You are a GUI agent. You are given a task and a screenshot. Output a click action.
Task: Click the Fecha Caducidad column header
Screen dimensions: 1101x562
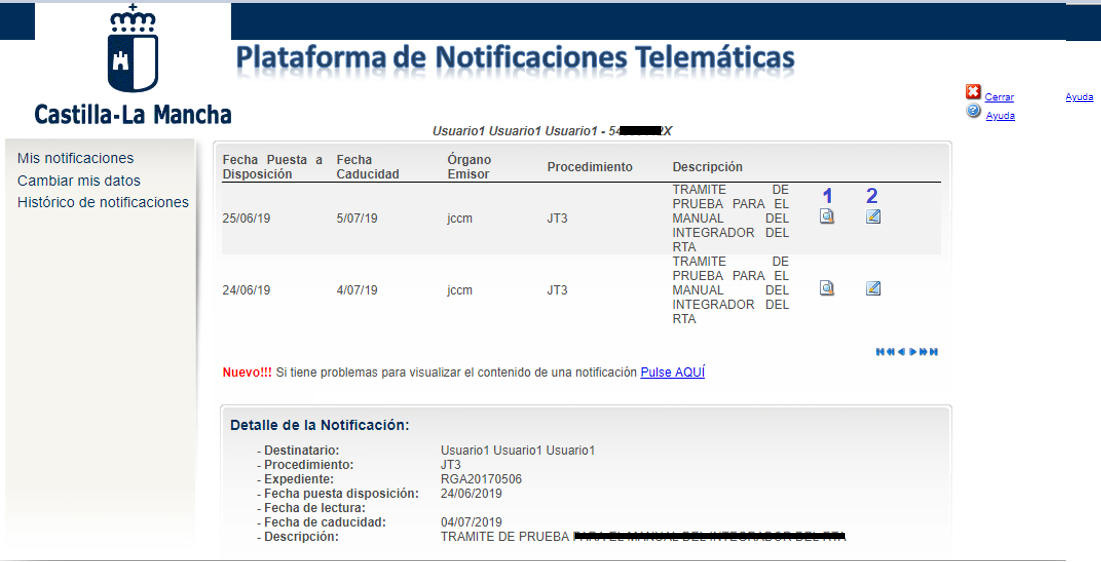point(368,166)
